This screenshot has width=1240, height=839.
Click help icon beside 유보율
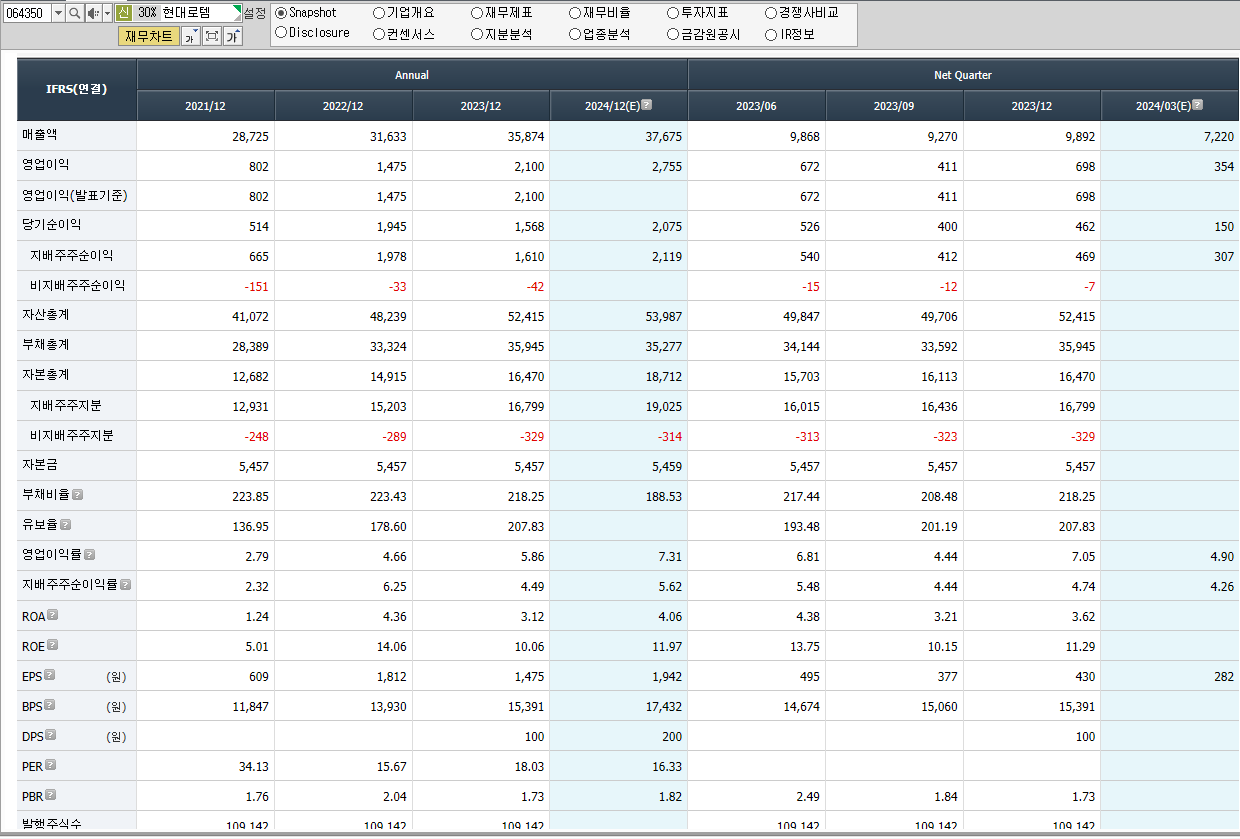(x=65, y=524)
